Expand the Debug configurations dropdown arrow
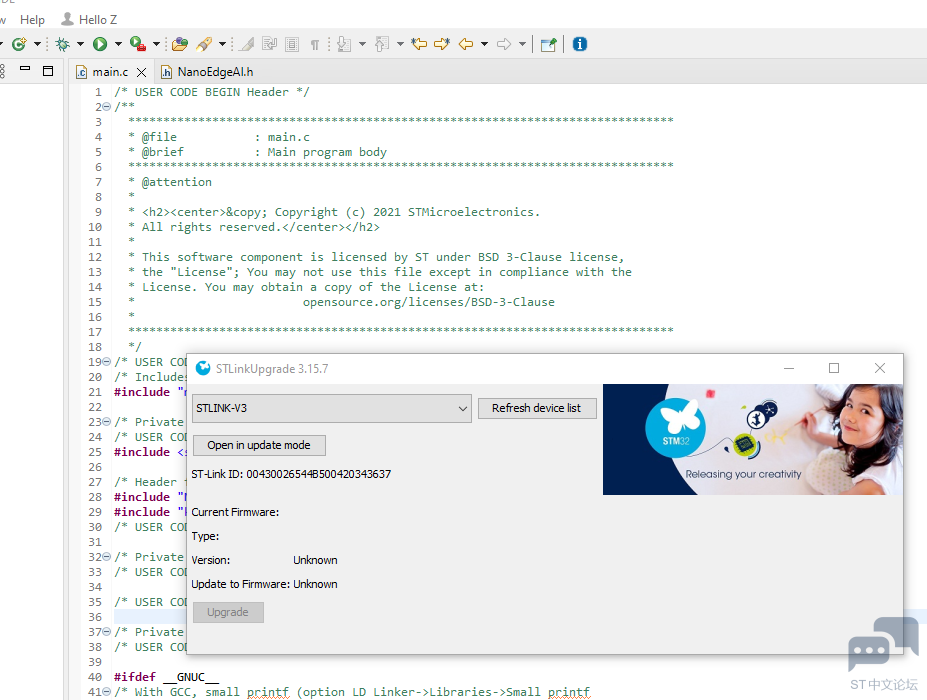Screen dimensions: 927x700 [x=80, y=44]
